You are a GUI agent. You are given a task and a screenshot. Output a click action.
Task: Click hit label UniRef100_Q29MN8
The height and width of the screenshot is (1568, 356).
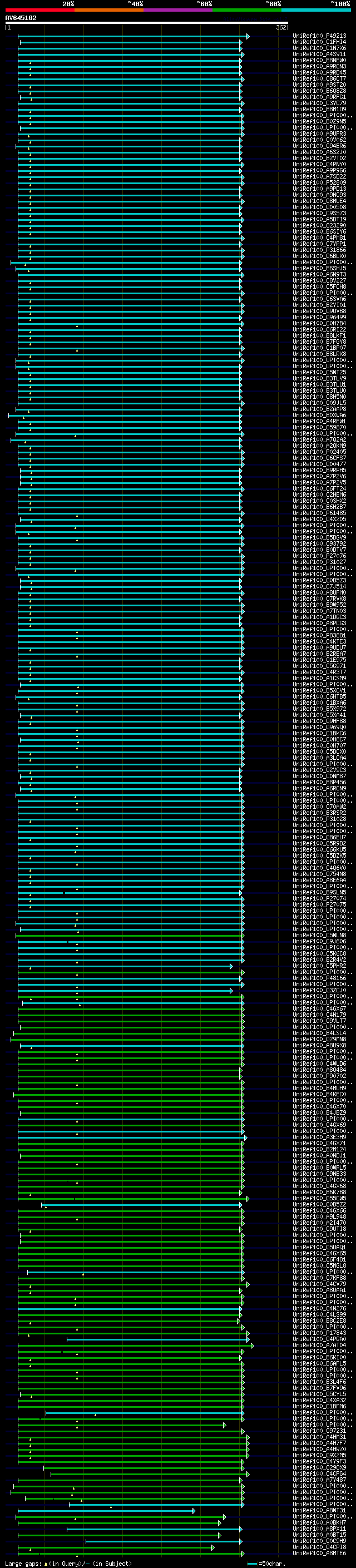[x=319, y=1039]
